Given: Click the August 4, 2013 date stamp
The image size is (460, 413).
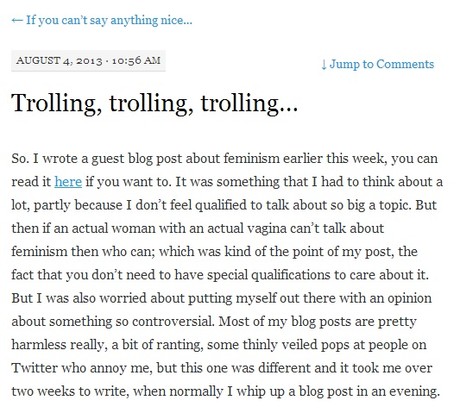Looking at the screenshot, I should point(59,61).
